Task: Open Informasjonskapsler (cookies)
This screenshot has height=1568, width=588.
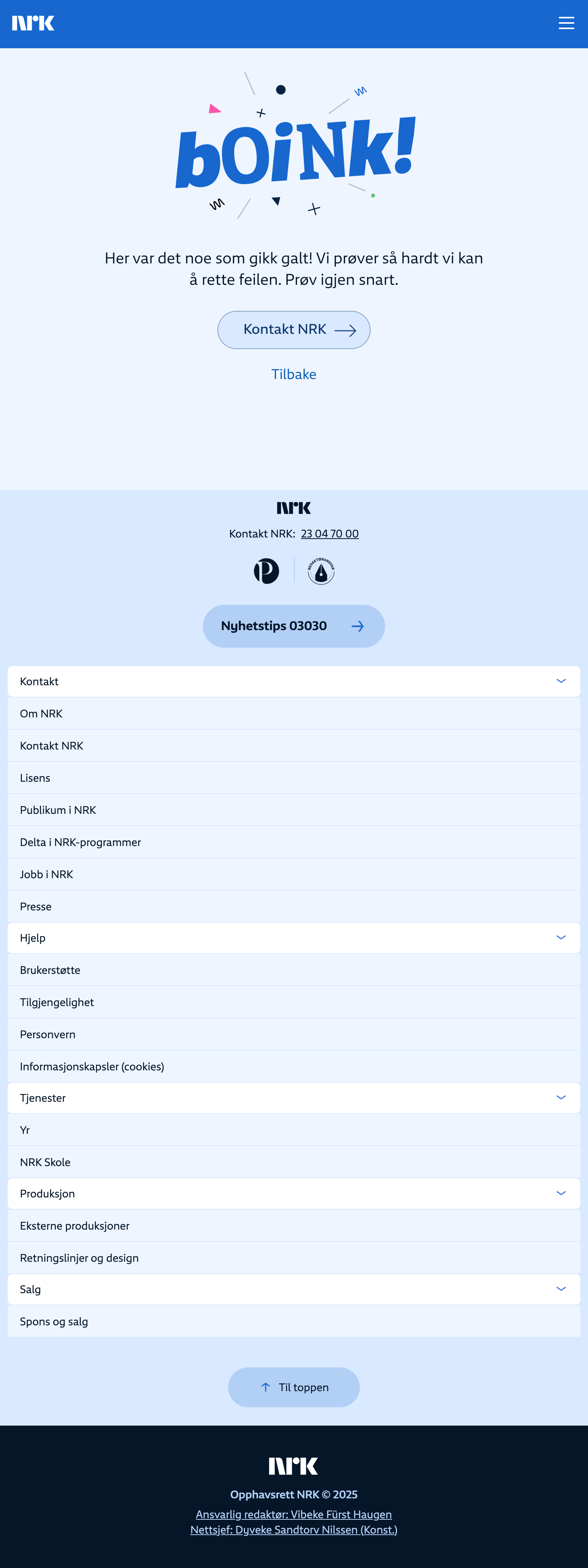Action: click(294, 1067)
